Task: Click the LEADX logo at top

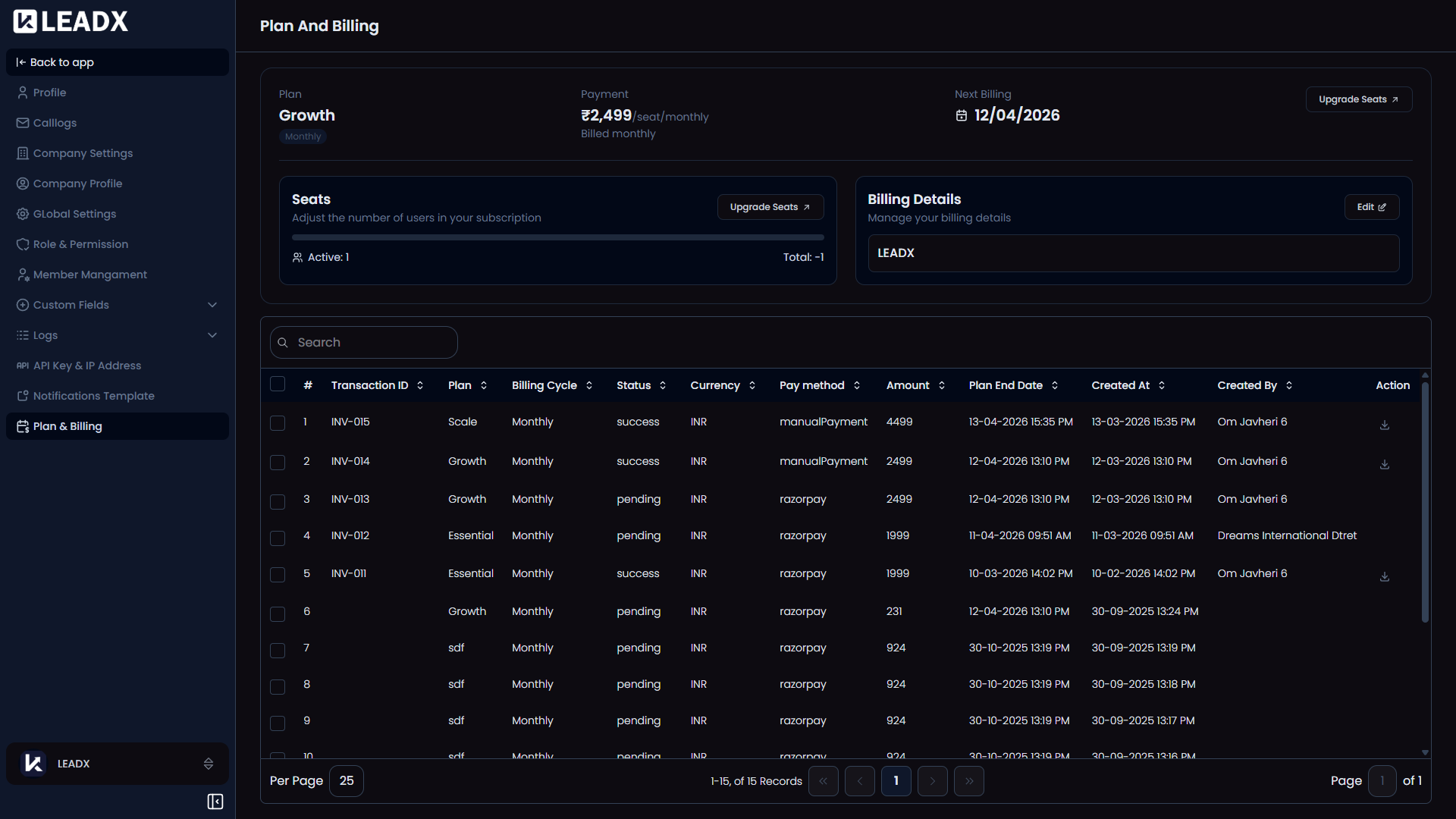Action: click(71, 21)
